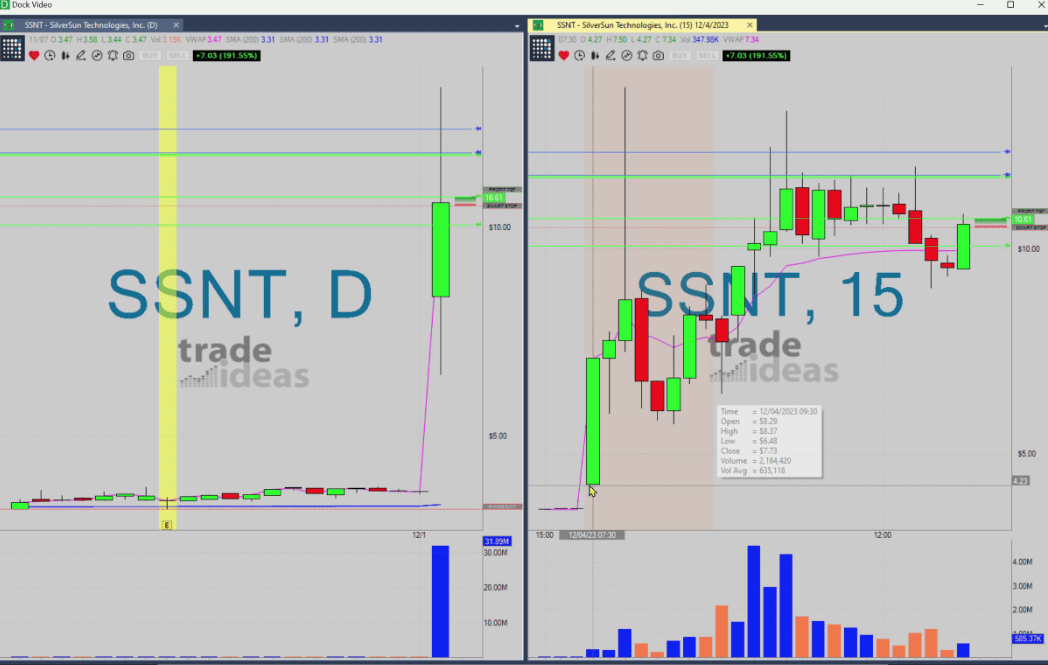Screen dimensions: 1048x665
Task: Click the 10.61 price label on daily chart axis
Action: pyautogui.click(x=494, y=198)
